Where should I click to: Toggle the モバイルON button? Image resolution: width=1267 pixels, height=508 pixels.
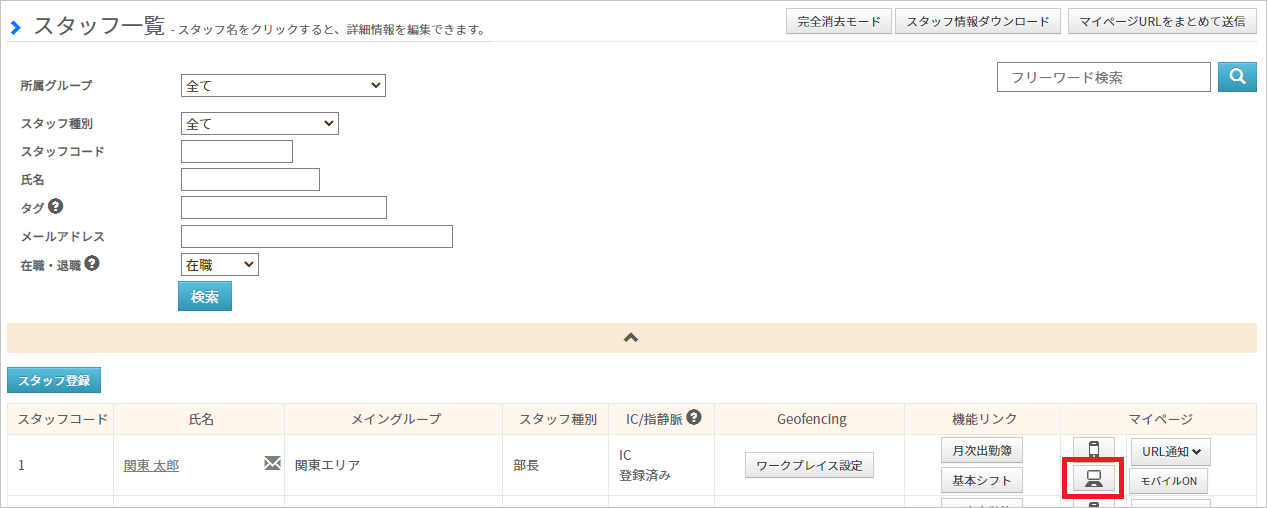[x=1169, y=481]
